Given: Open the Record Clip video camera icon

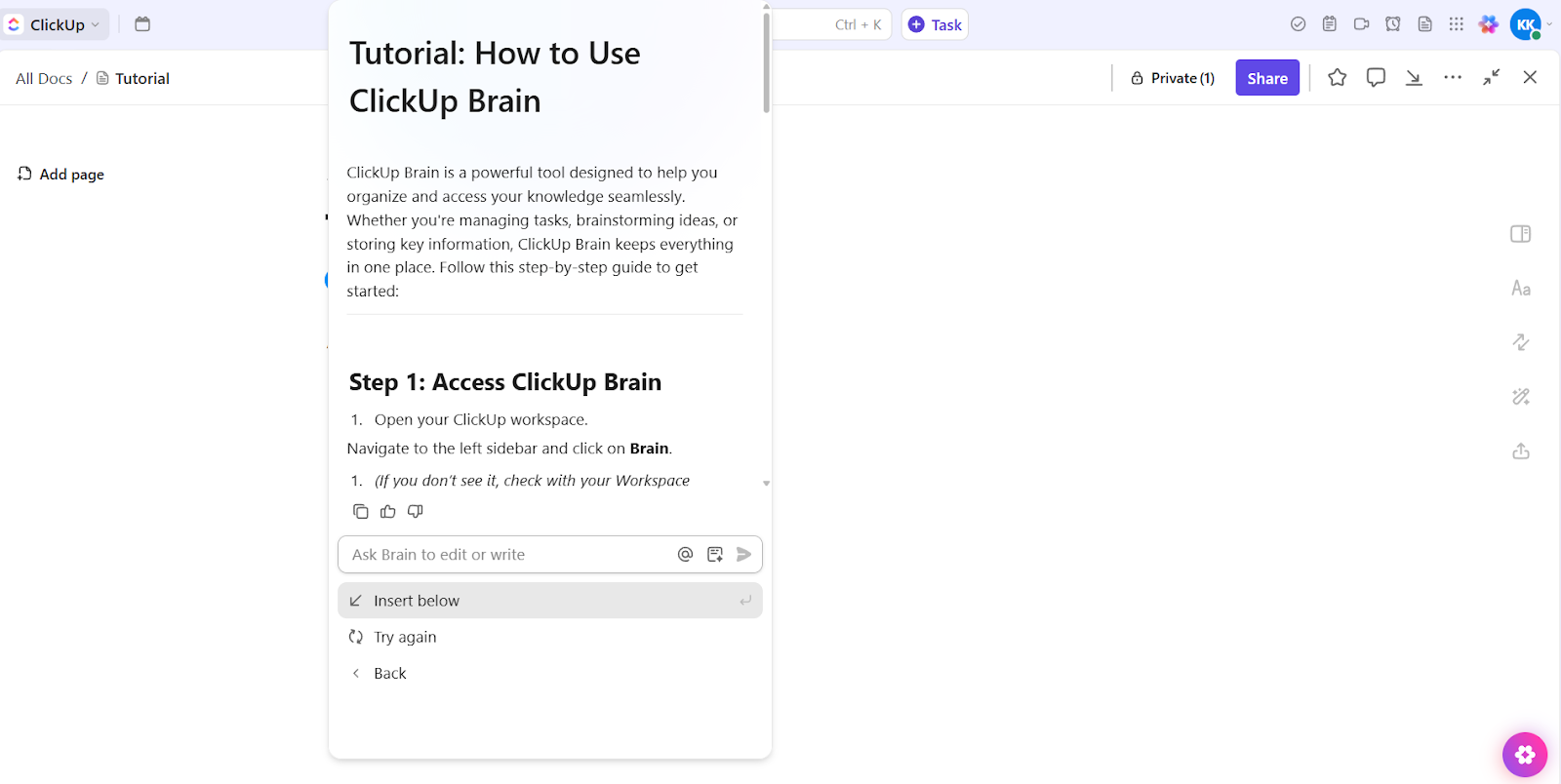Looking at the screenshot, I should pos(1361,24).
